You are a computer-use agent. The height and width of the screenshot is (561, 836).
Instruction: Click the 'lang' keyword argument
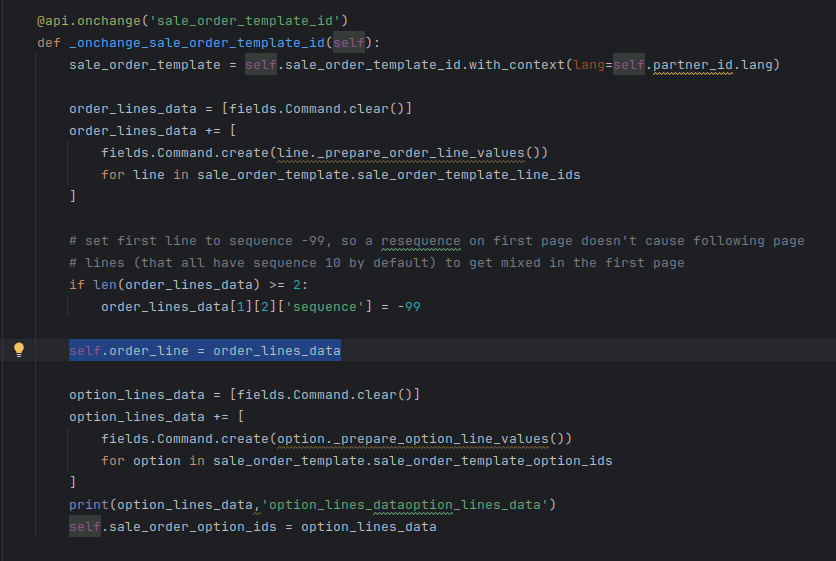tap(589, 65)
